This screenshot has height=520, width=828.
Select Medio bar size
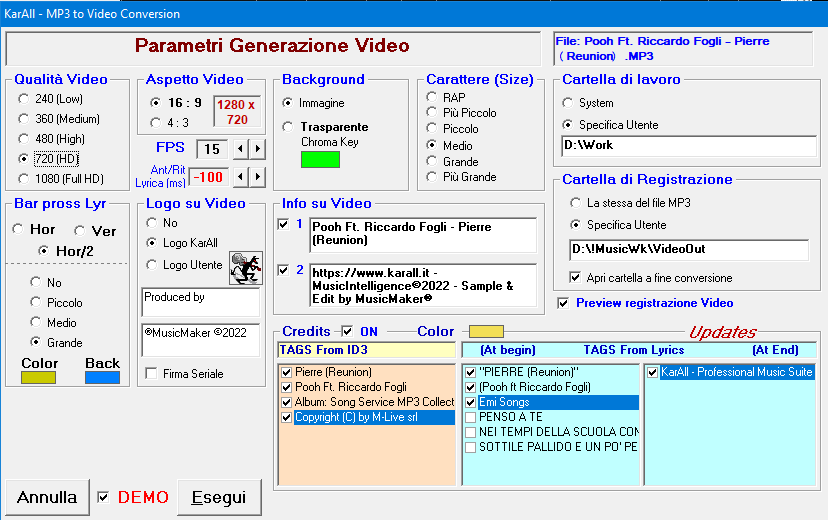(x=35, y=322)
